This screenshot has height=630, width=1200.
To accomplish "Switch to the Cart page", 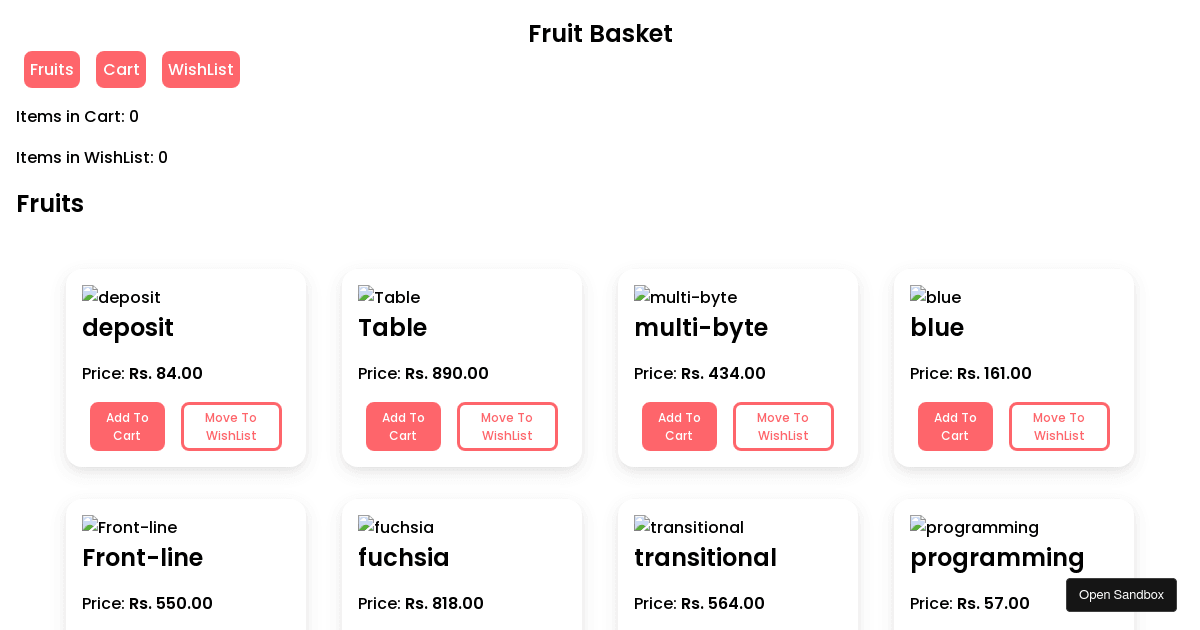I will [x=120, y=69].
